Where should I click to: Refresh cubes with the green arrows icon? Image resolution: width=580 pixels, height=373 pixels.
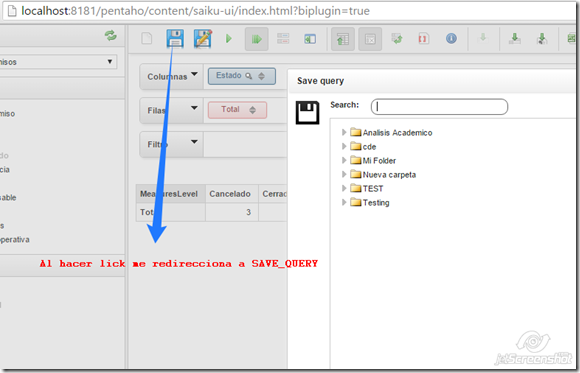(x=110, y=36)
